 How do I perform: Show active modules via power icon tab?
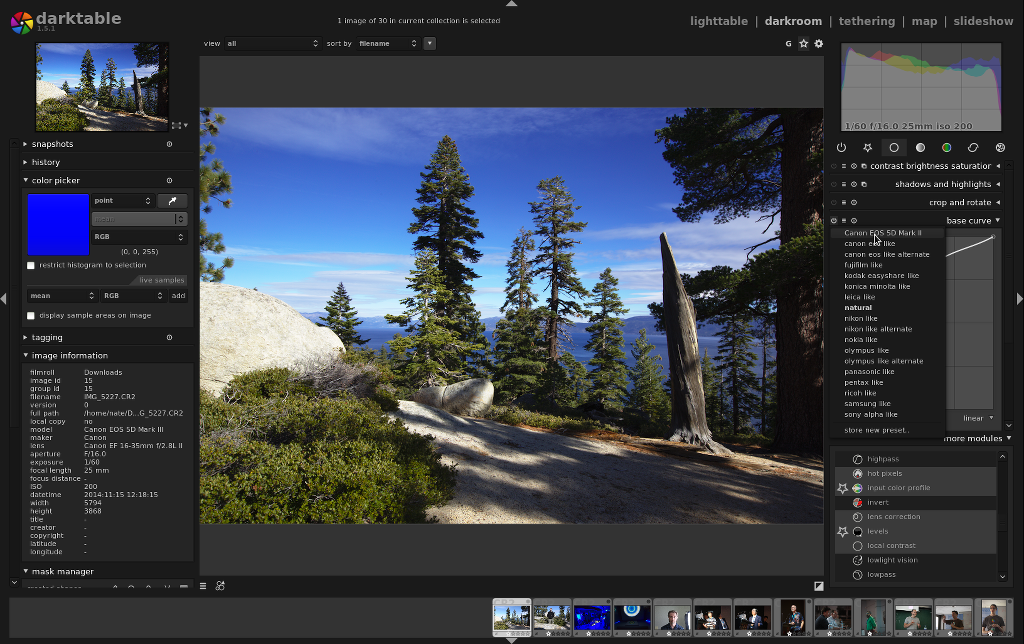(841, 147)
